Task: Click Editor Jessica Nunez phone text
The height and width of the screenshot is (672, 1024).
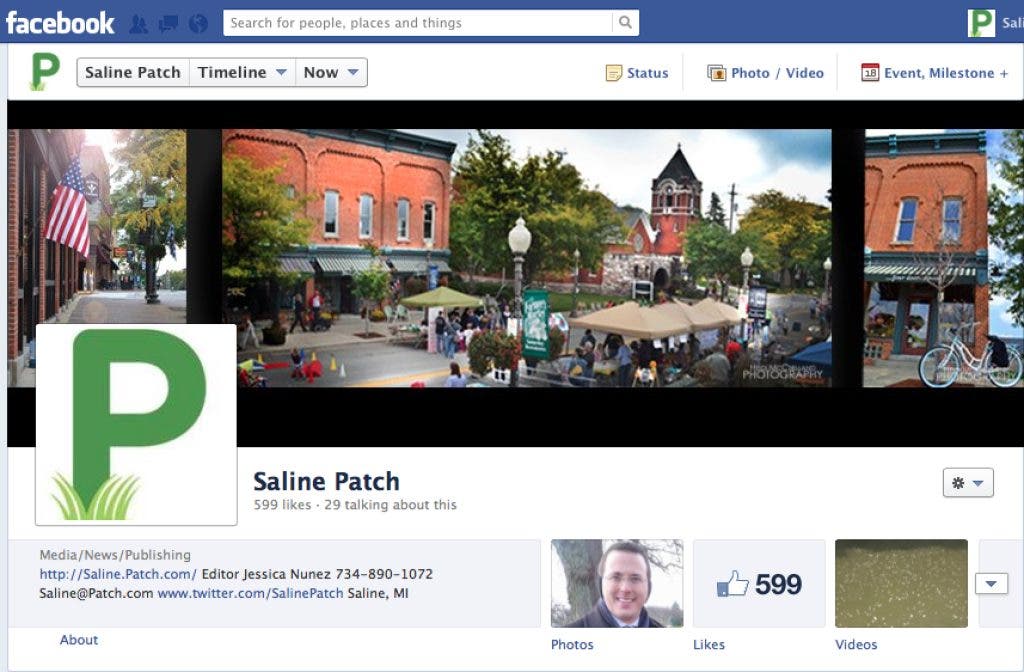Action: pyautogui.click(x=317, y=574)
